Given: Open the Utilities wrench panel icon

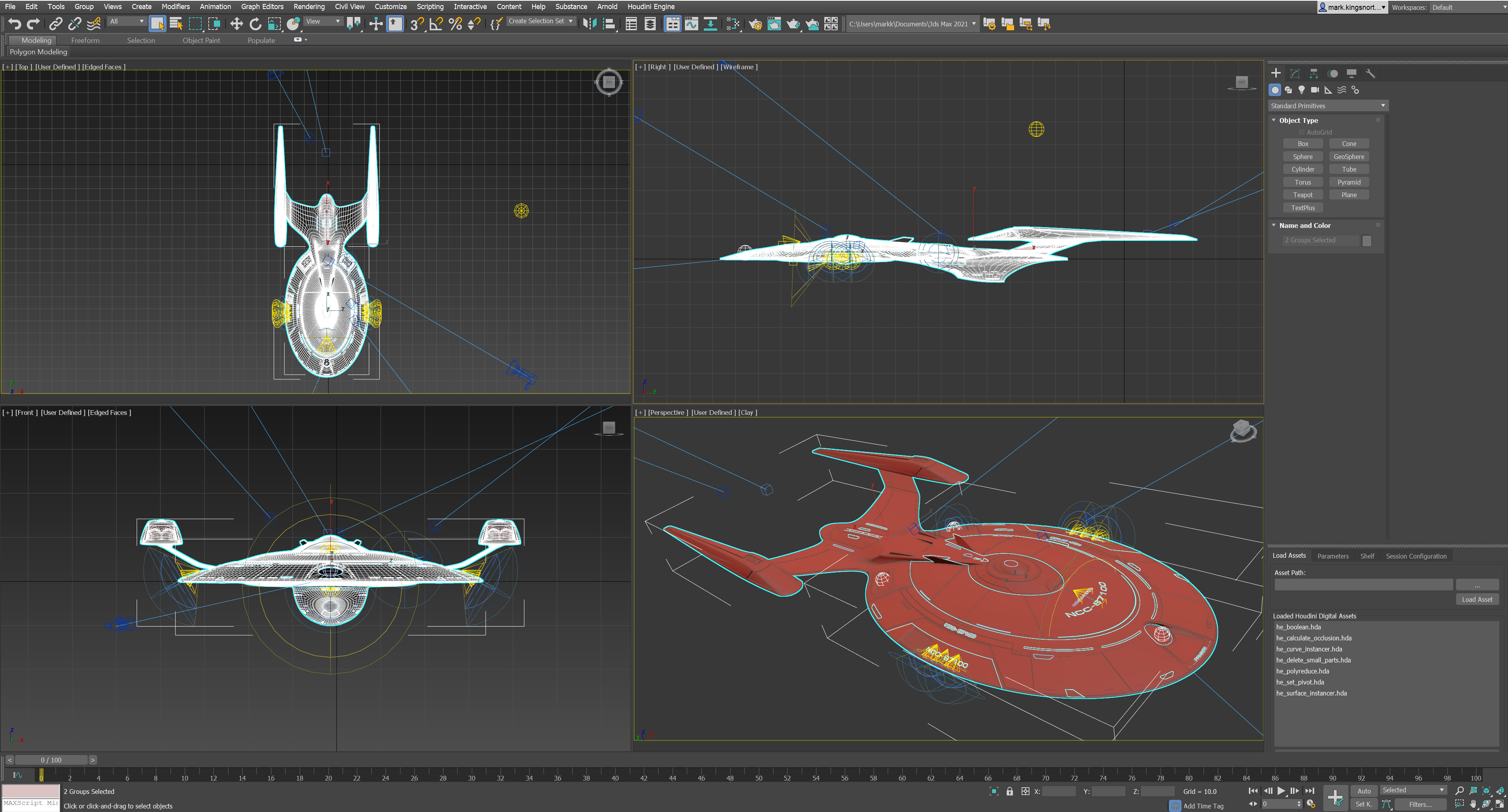Looking at the screenshot, I should (x=1371, y=73).
